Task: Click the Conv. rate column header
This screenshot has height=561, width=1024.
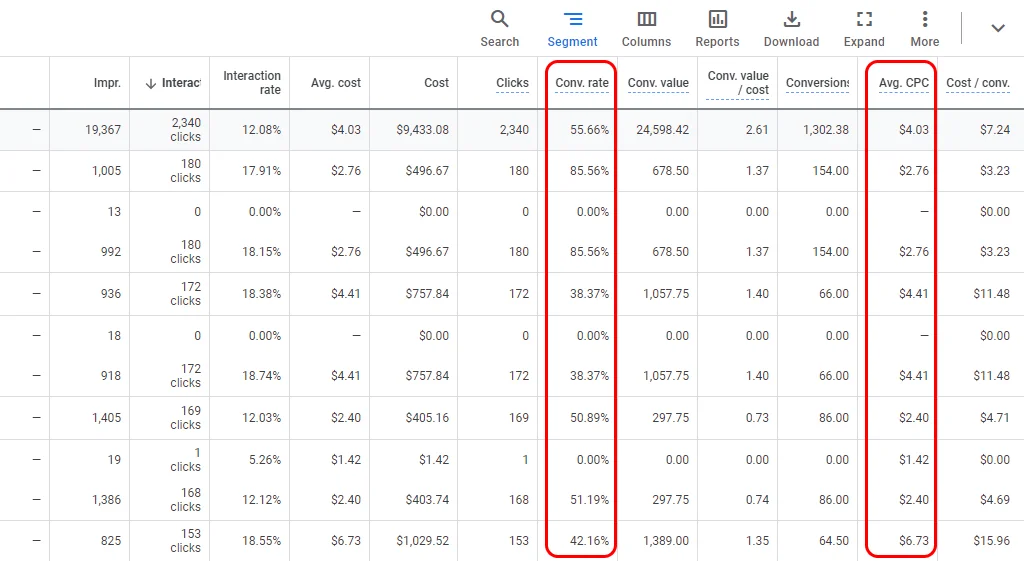Action: click(582, 83)
